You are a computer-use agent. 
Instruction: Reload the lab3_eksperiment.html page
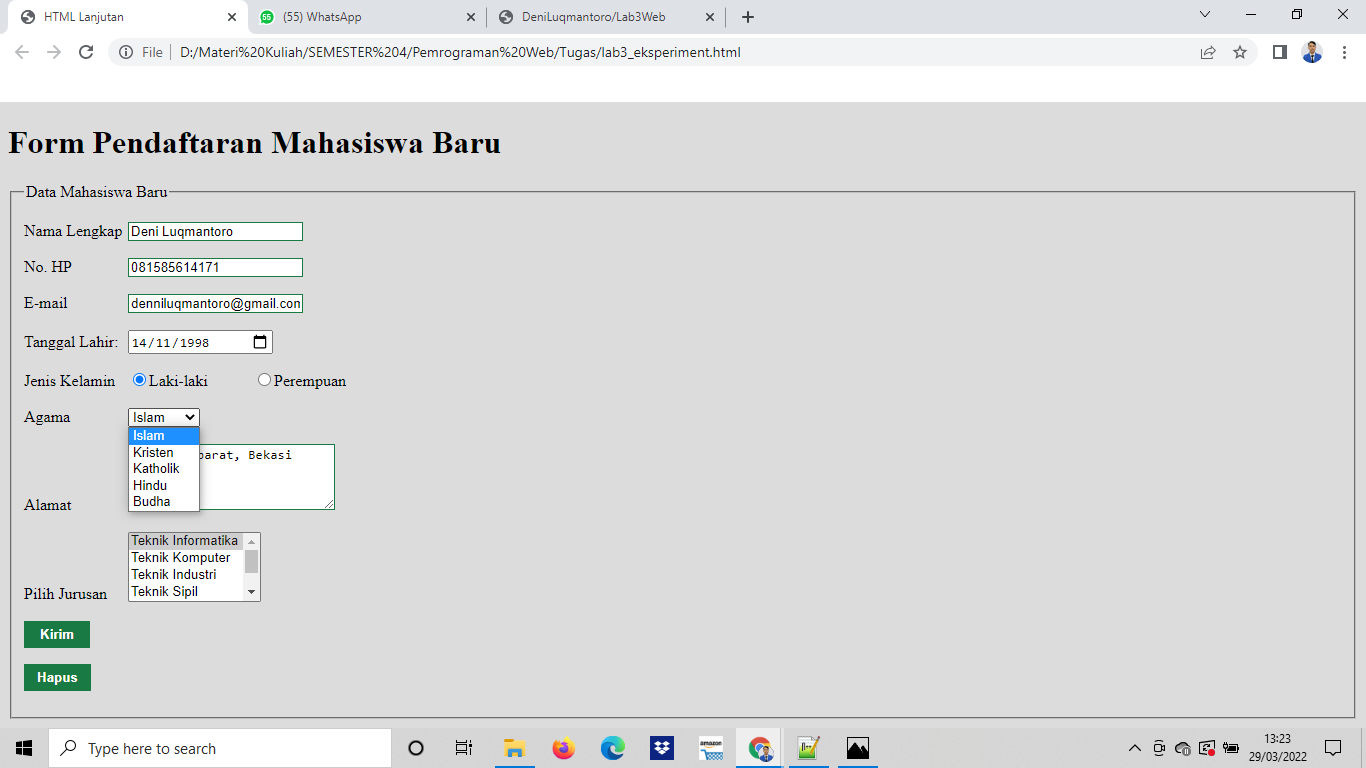89,52
